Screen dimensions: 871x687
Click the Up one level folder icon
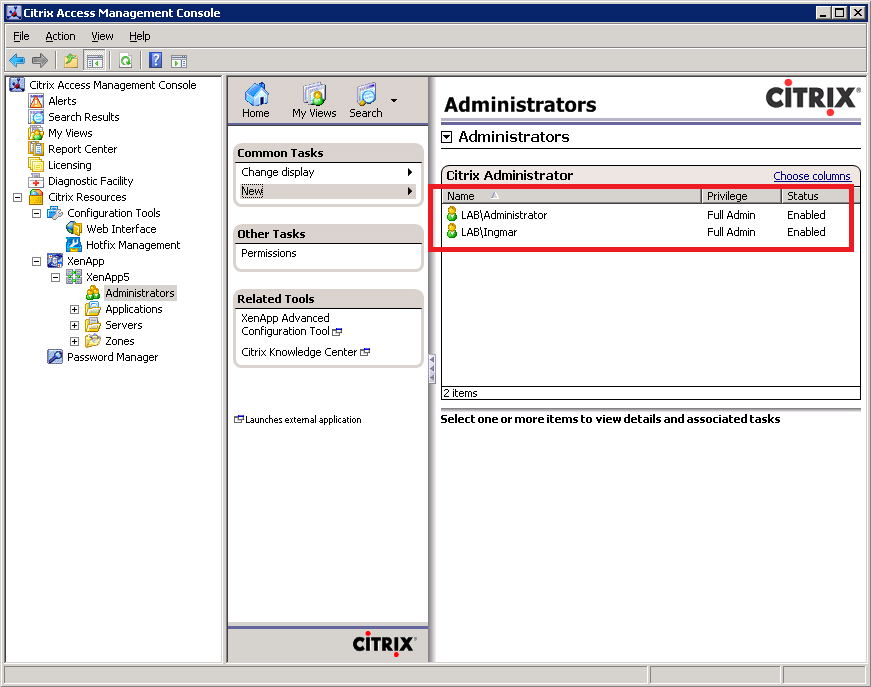71,60
